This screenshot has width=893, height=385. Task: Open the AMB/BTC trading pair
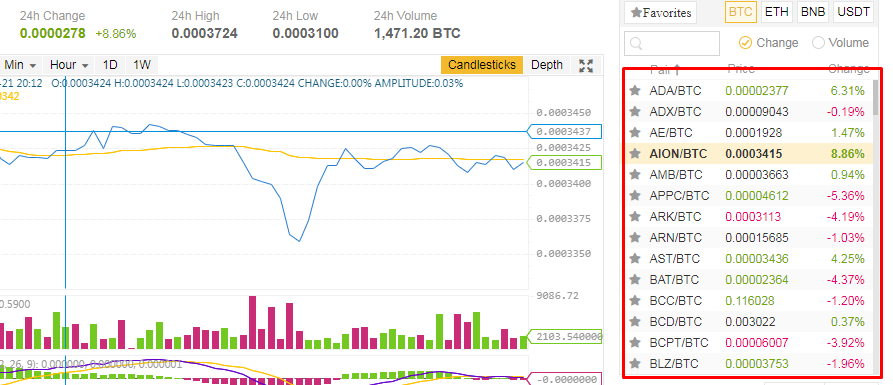click(748, 174)
